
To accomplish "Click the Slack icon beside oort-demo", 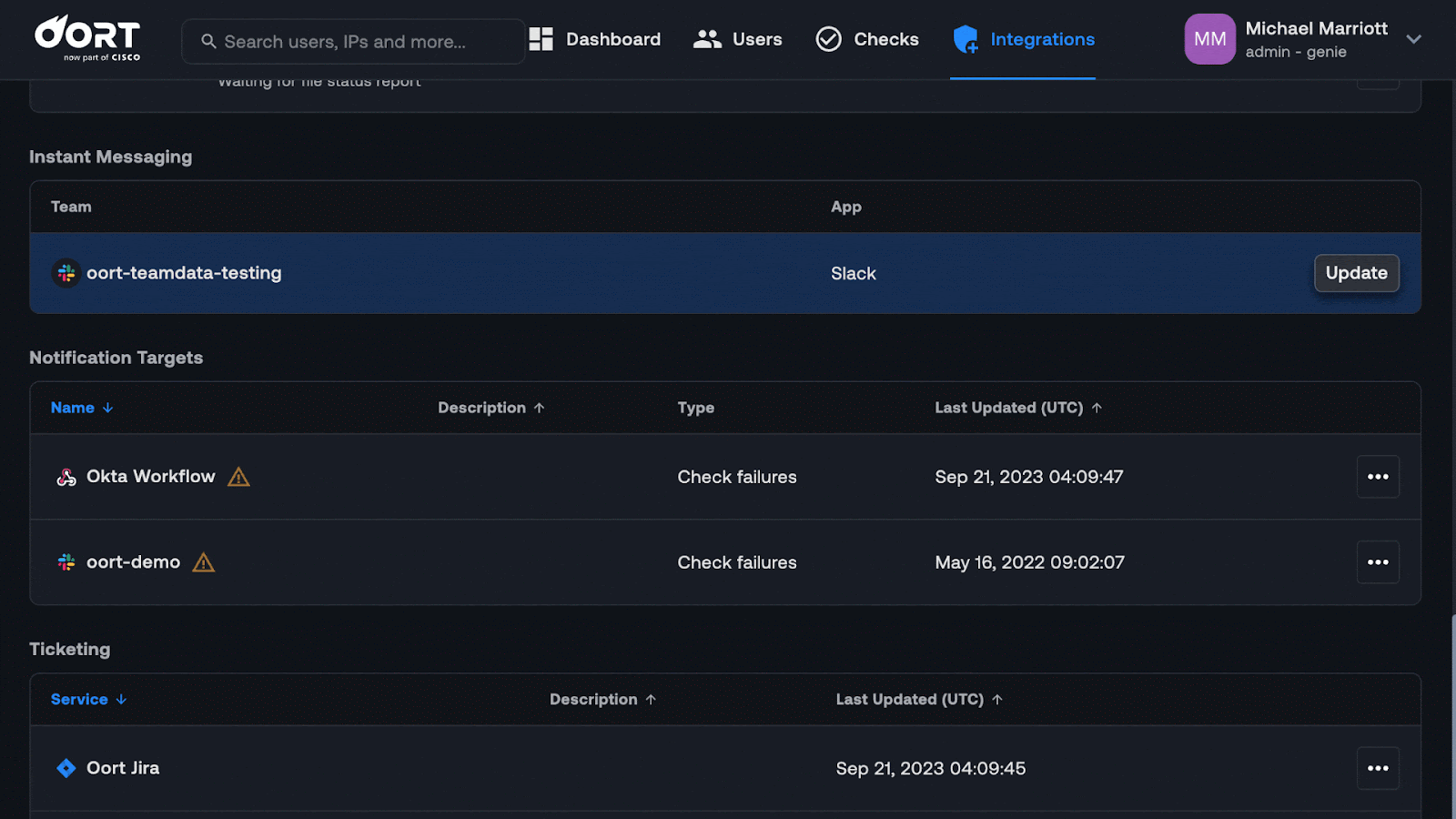I will click(x=66, y=562).
